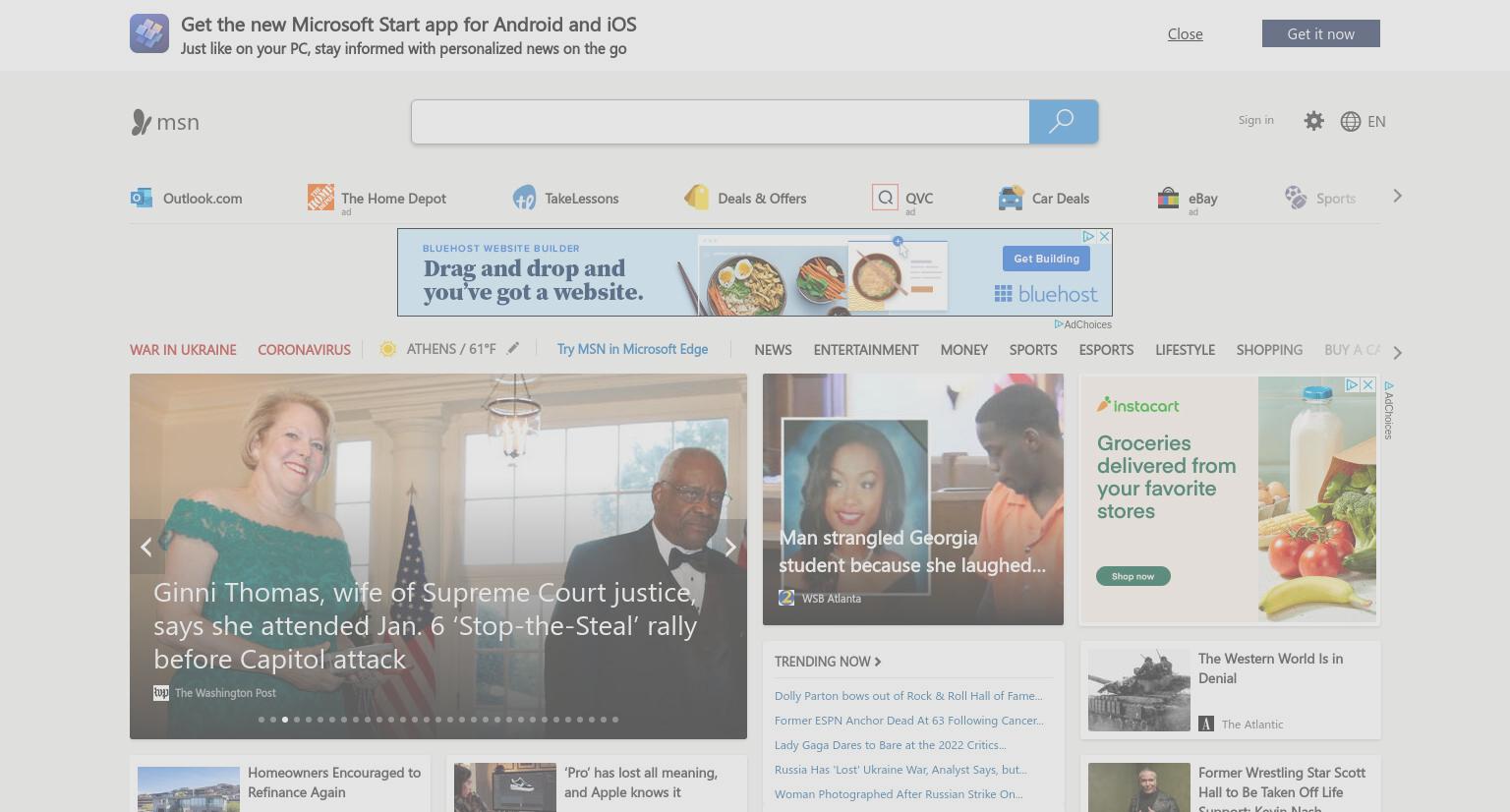Viewport: 1510px width, 812px height.
Task: Click The Atlantic source icon
Action: (1206, 724)
